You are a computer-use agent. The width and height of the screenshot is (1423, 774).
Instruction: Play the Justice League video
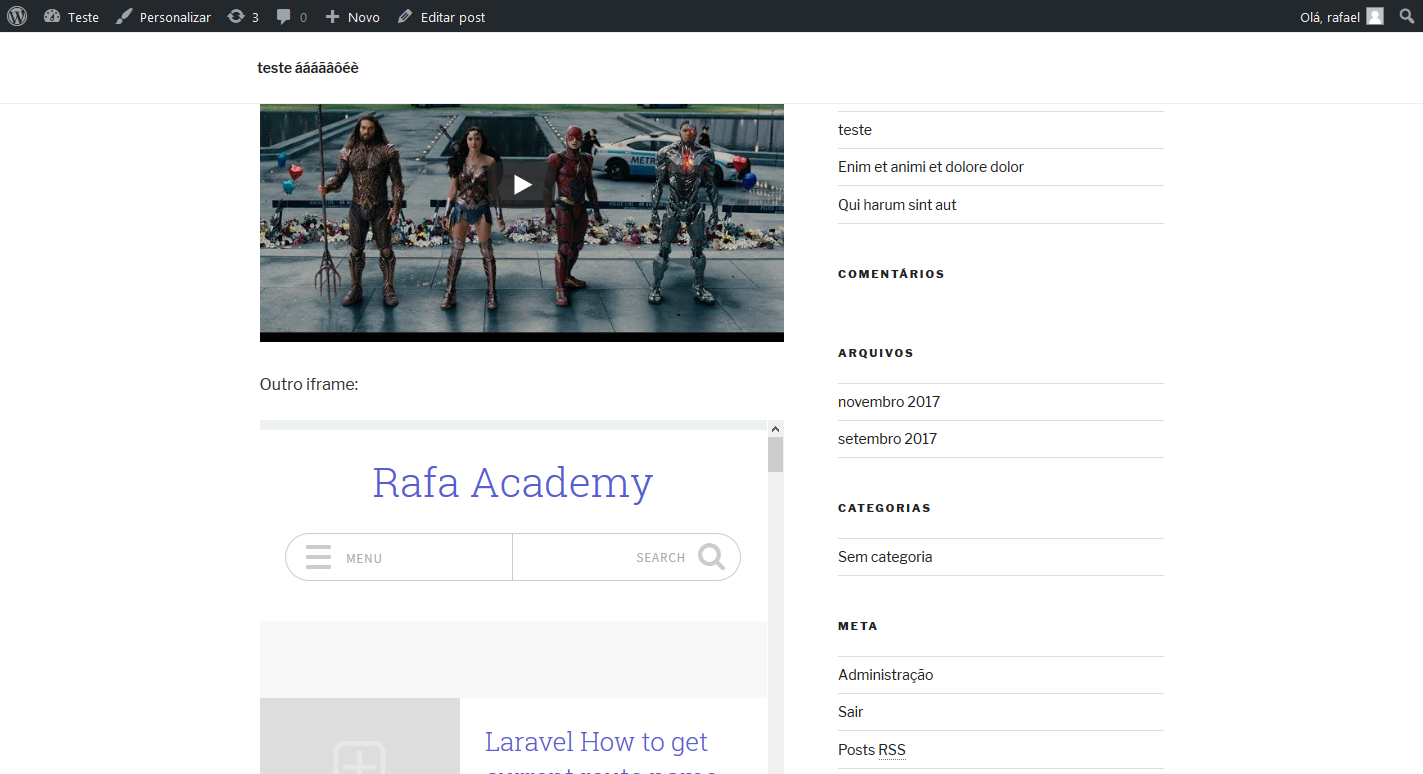pyautogui.click(x=522, y=184)
